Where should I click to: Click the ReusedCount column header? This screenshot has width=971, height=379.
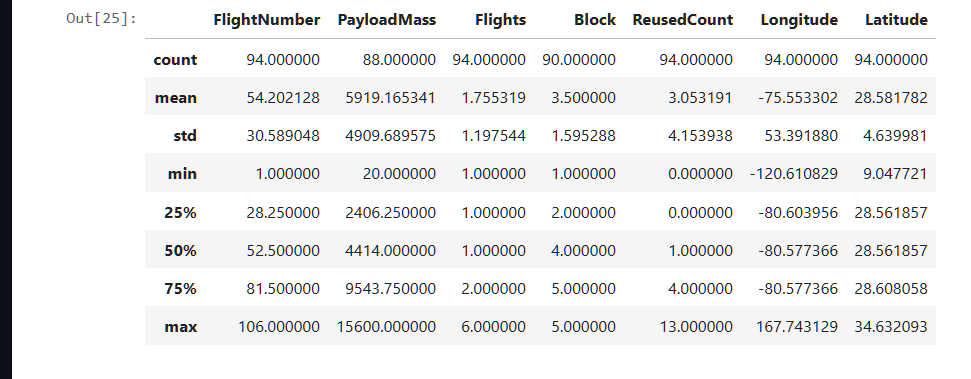682,20
